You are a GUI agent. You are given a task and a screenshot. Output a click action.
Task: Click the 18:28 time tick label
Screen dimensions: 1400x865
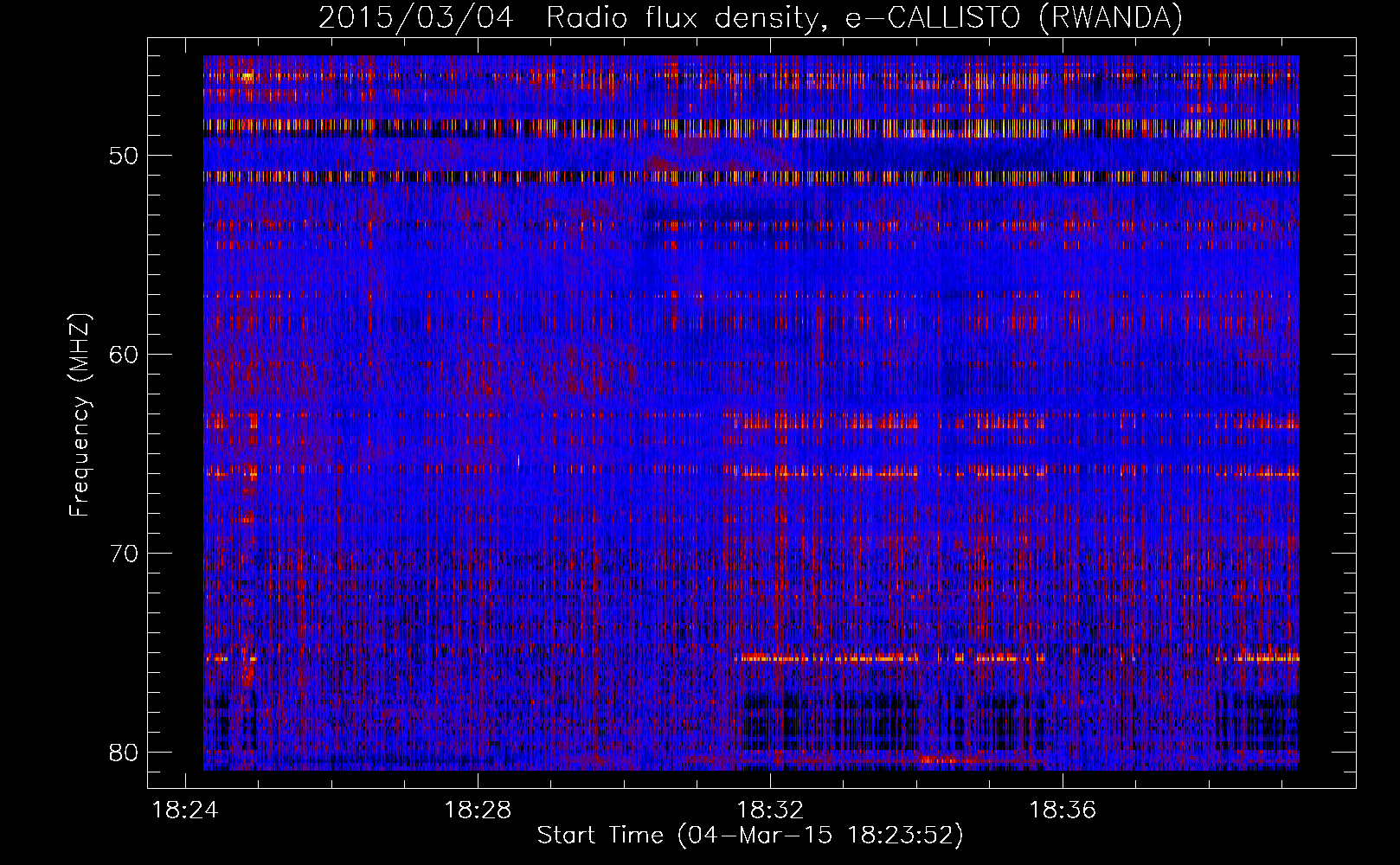[478, 811]
